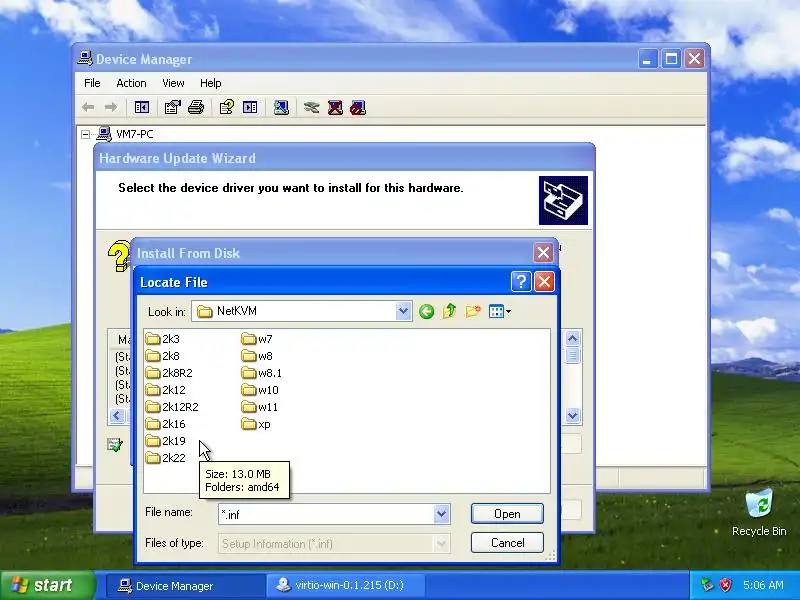
Task: Close the Install From Disk dialog
Action: pyautogui.click(x=543, y=253)
